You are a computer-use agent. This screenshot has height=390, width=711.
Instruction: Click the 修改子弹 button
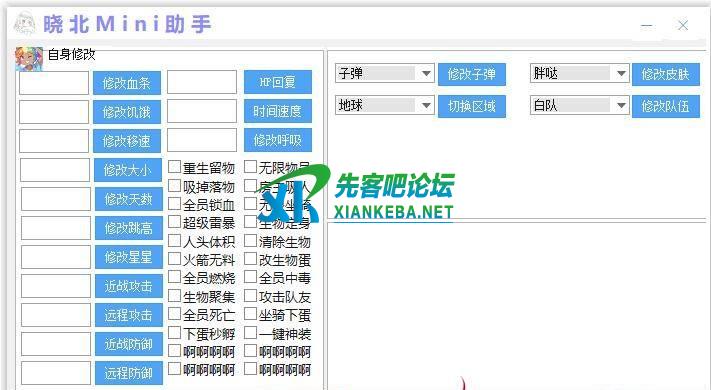(x=472, y=74)
